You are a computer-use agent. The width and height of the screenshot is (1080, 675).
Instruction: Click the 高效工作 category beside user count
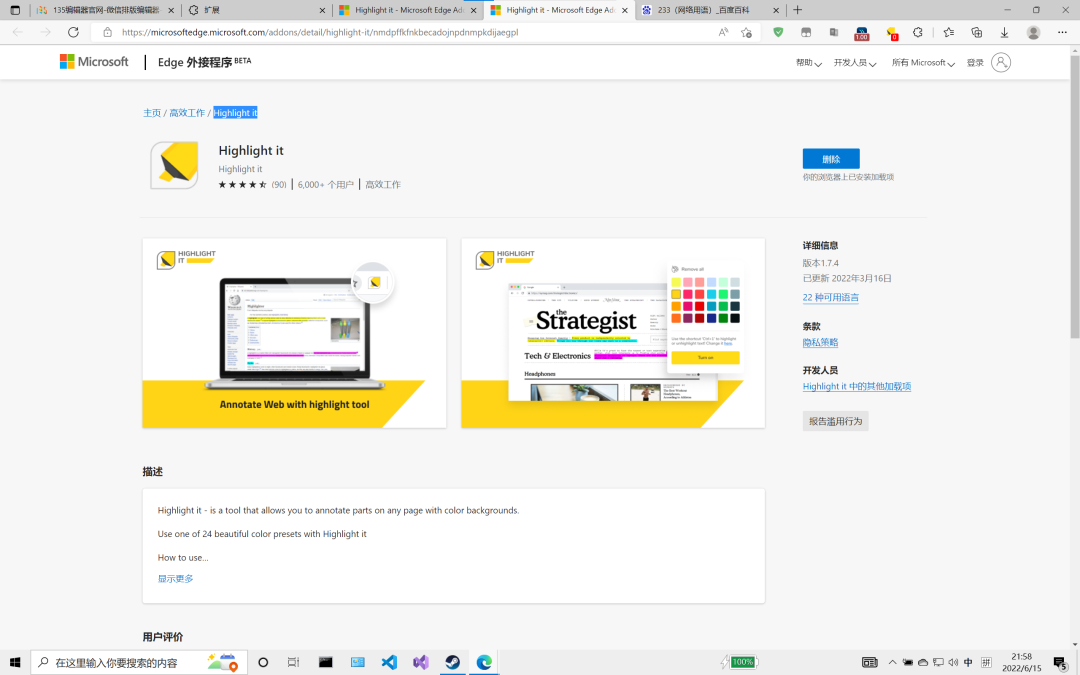click(383, 185)
